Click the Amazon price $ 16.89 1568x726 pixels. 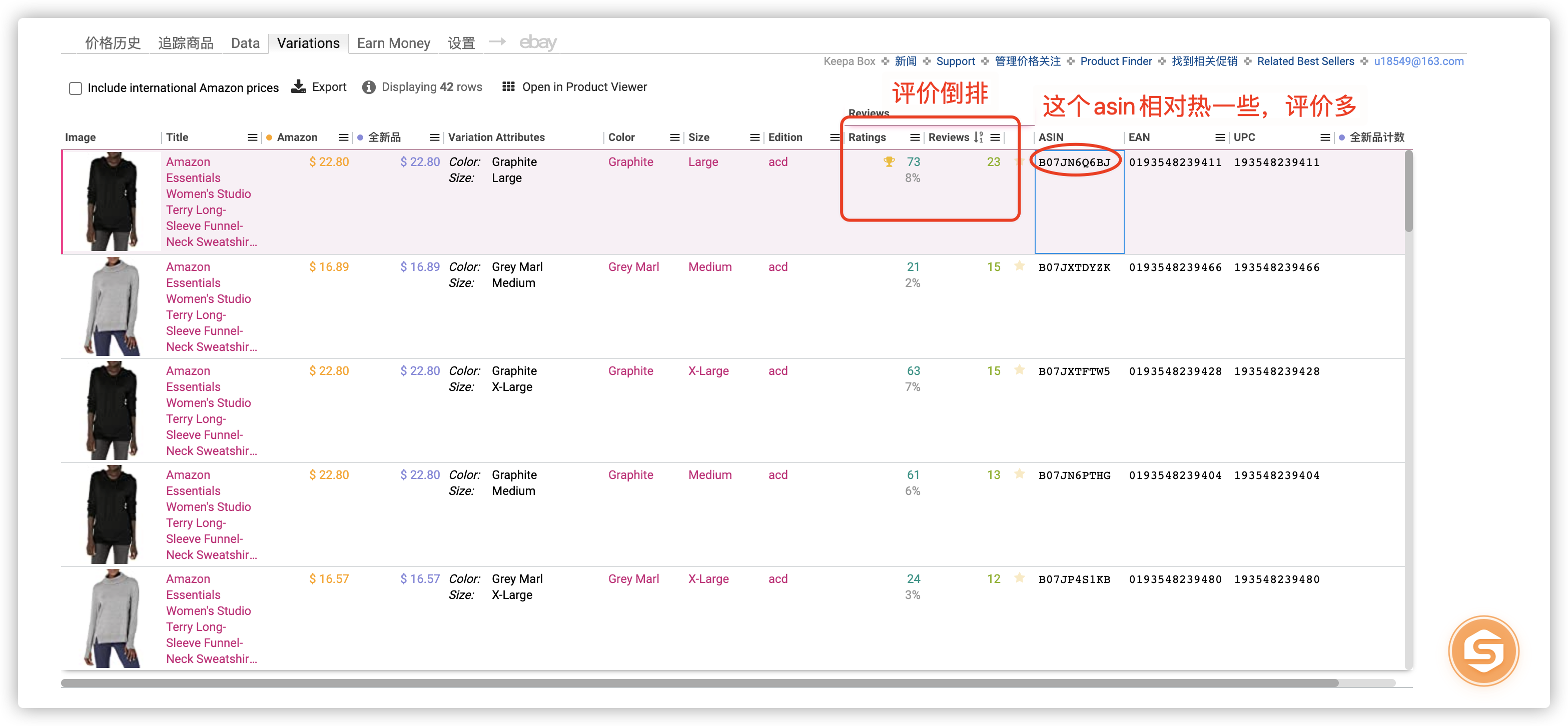click(329, 267)
